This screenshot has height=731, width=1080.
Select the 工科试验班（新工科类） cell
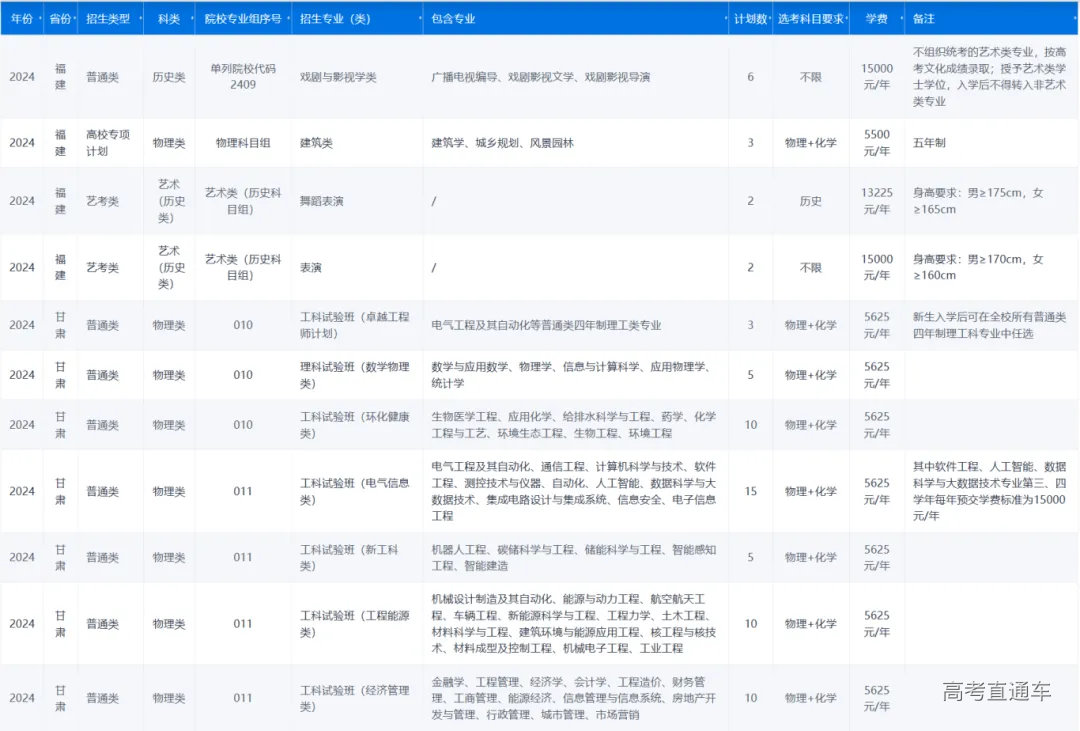[349, 557]
